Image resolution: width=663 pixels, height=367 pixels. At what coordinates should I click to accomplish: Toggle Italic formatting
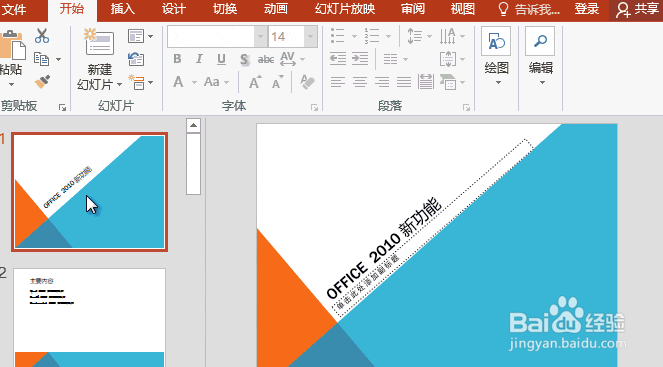[199, 59]
